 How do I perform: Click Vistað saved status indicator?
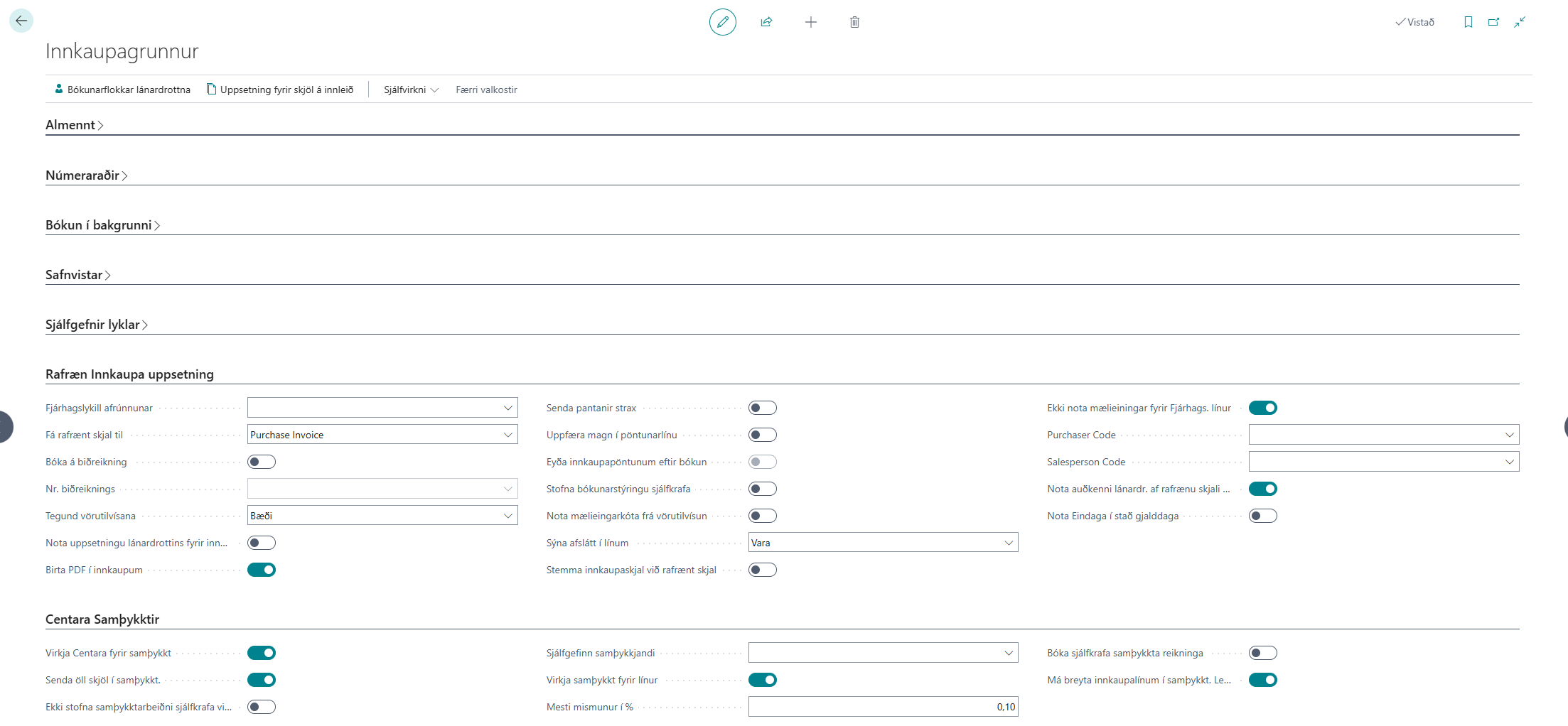coord(1414,22)
